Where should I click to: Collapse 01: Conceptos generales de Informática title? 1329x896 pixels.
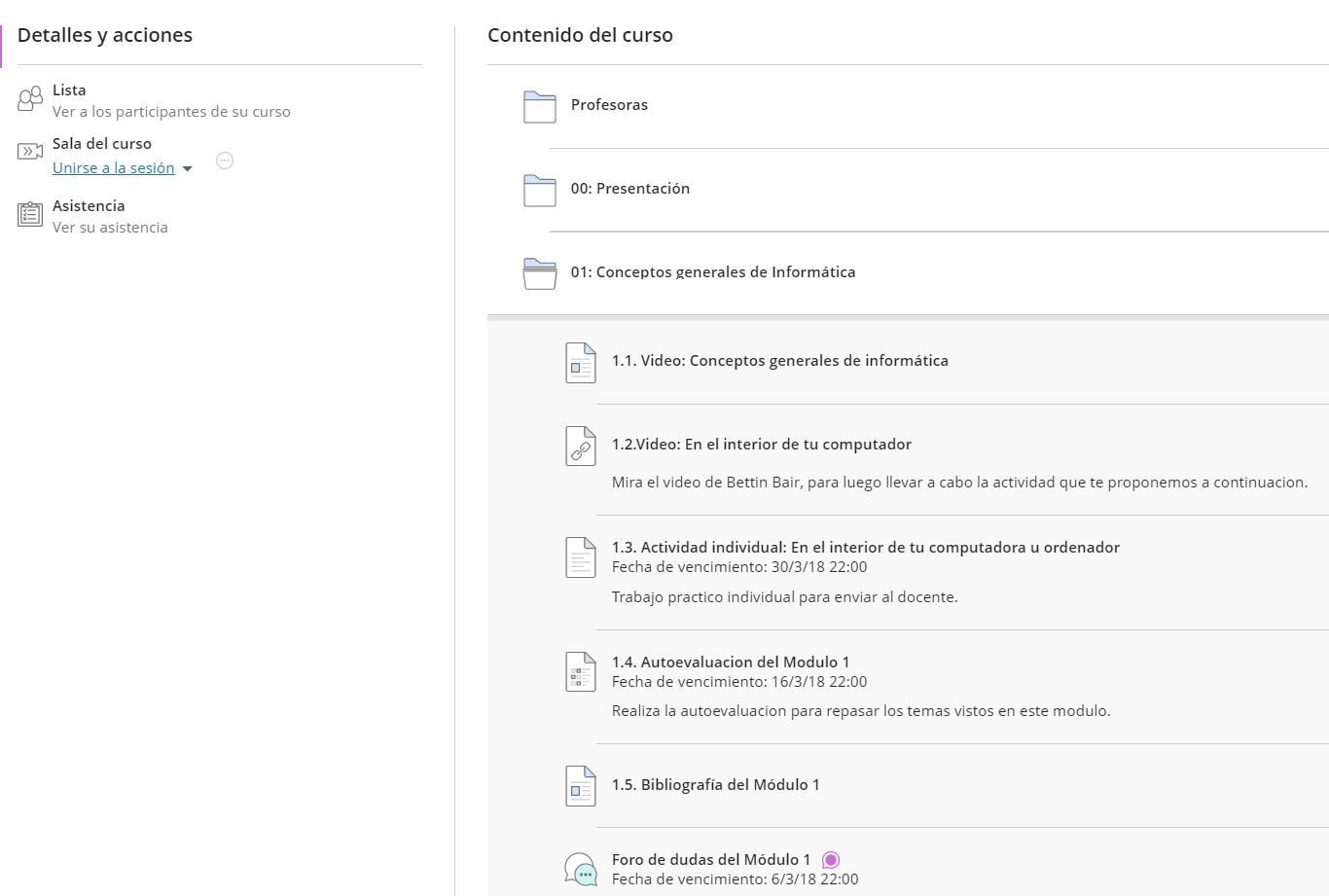tap(713, 271)
